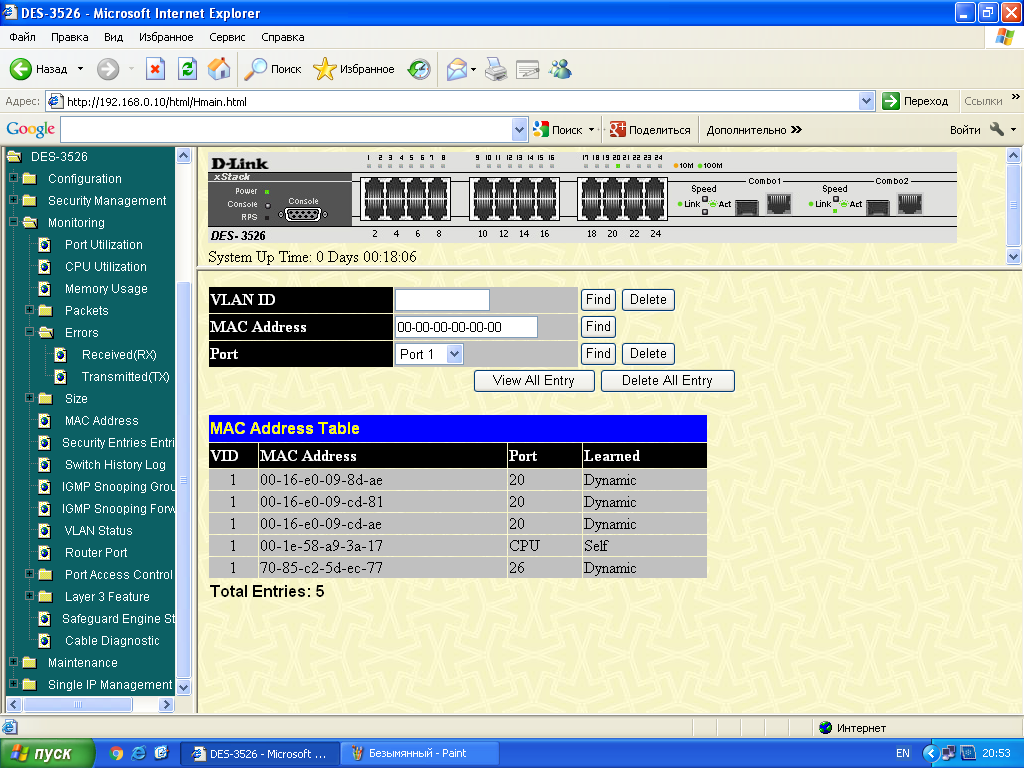Switch to Безымянный - Paint taskbar window
Image resolution: width=1024 pixels, height=768 pixels.
coord(419,754)
